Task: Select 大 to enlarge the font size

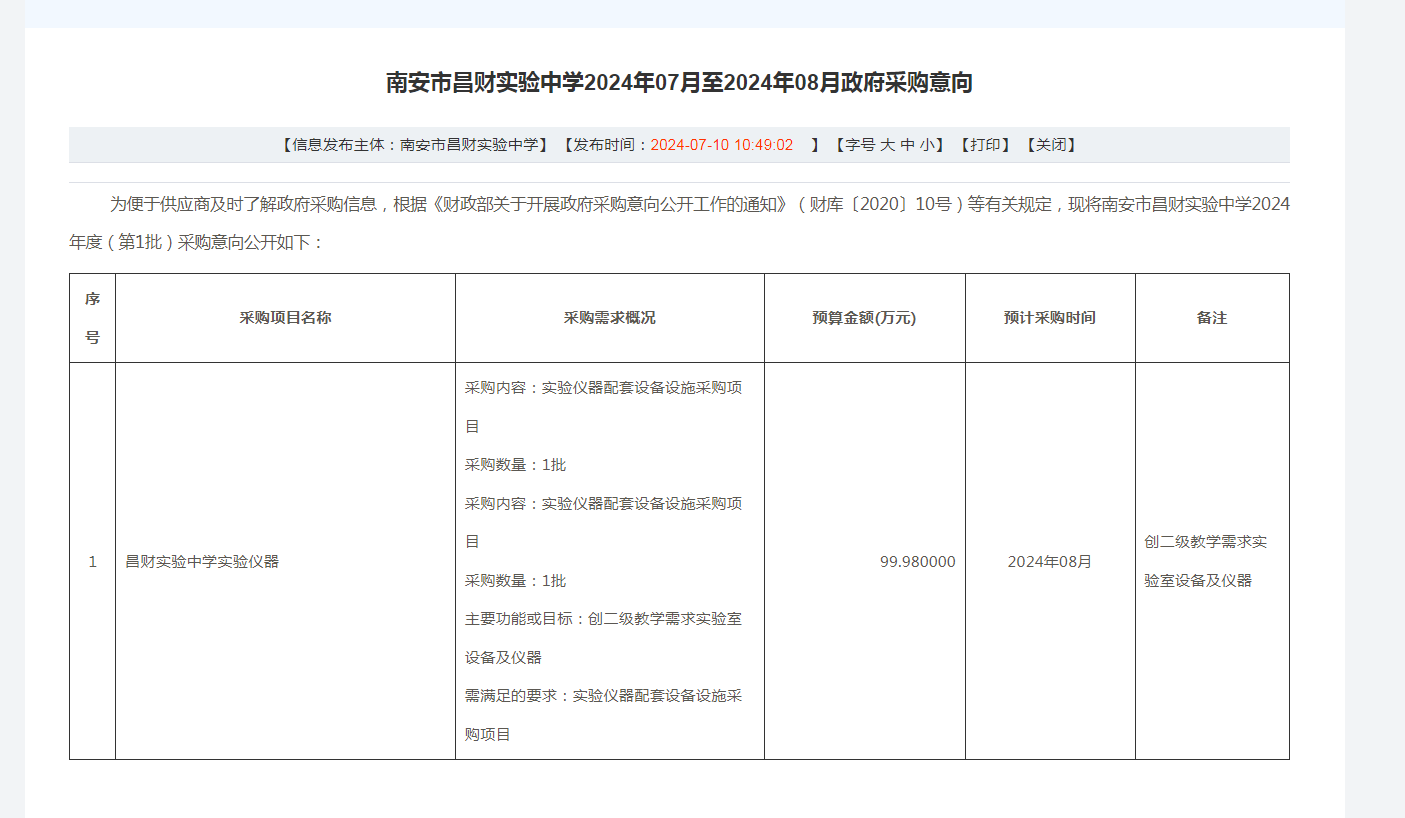Action: [888, 144]
